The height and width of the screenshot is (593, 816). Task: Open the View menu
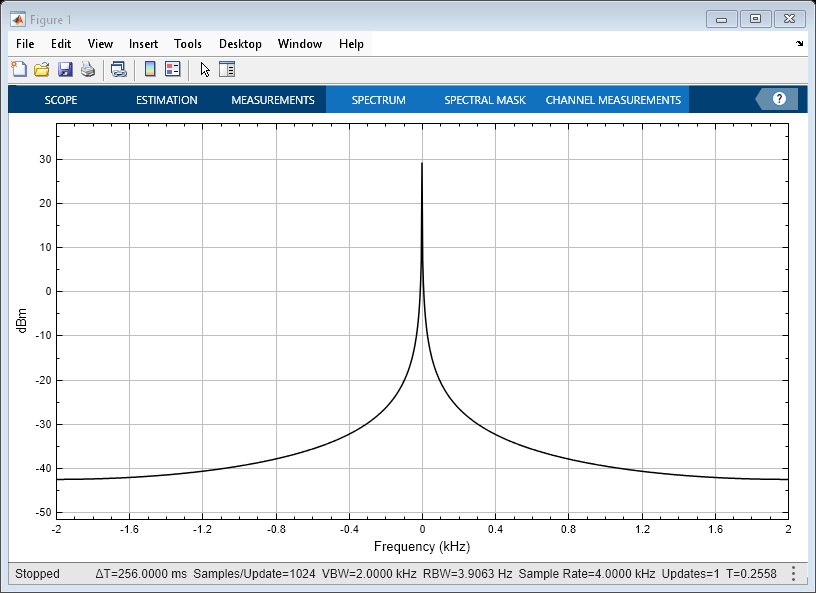(100, 44)
